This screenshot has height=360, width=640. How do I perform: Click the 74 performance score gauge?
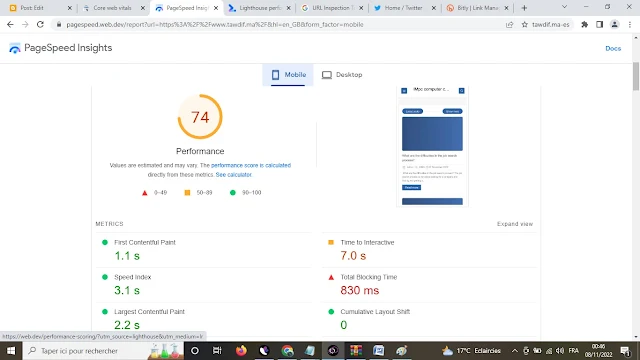pos(200,117)
